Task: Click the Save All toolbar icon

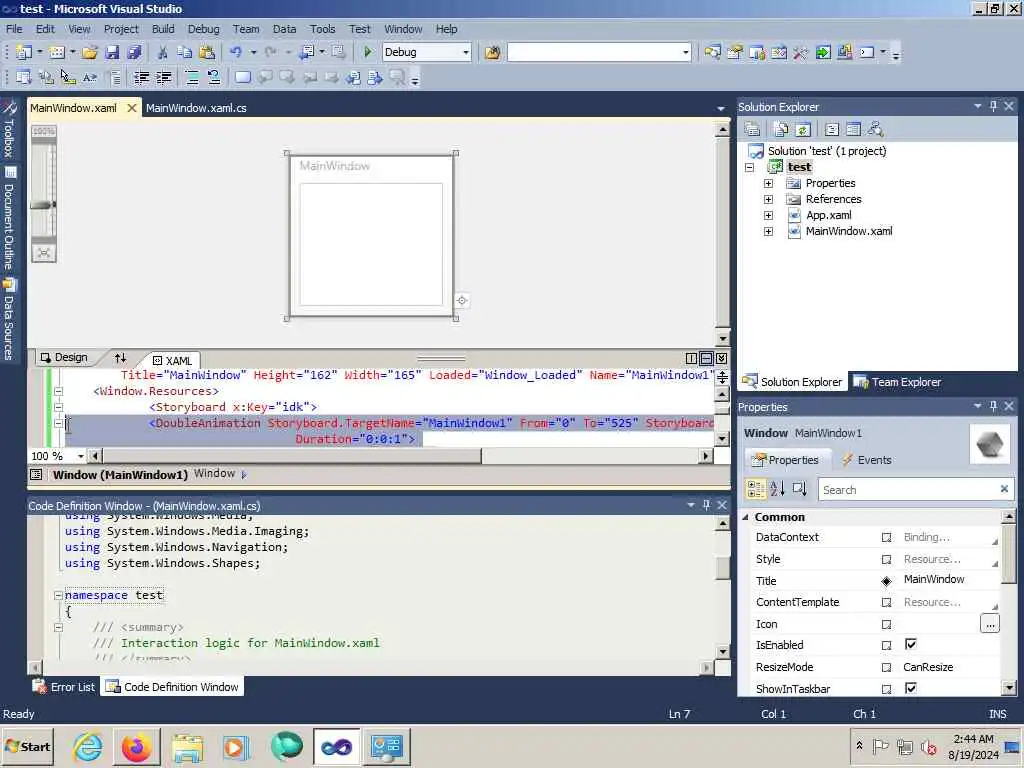Action: click(x=135, y=52)
